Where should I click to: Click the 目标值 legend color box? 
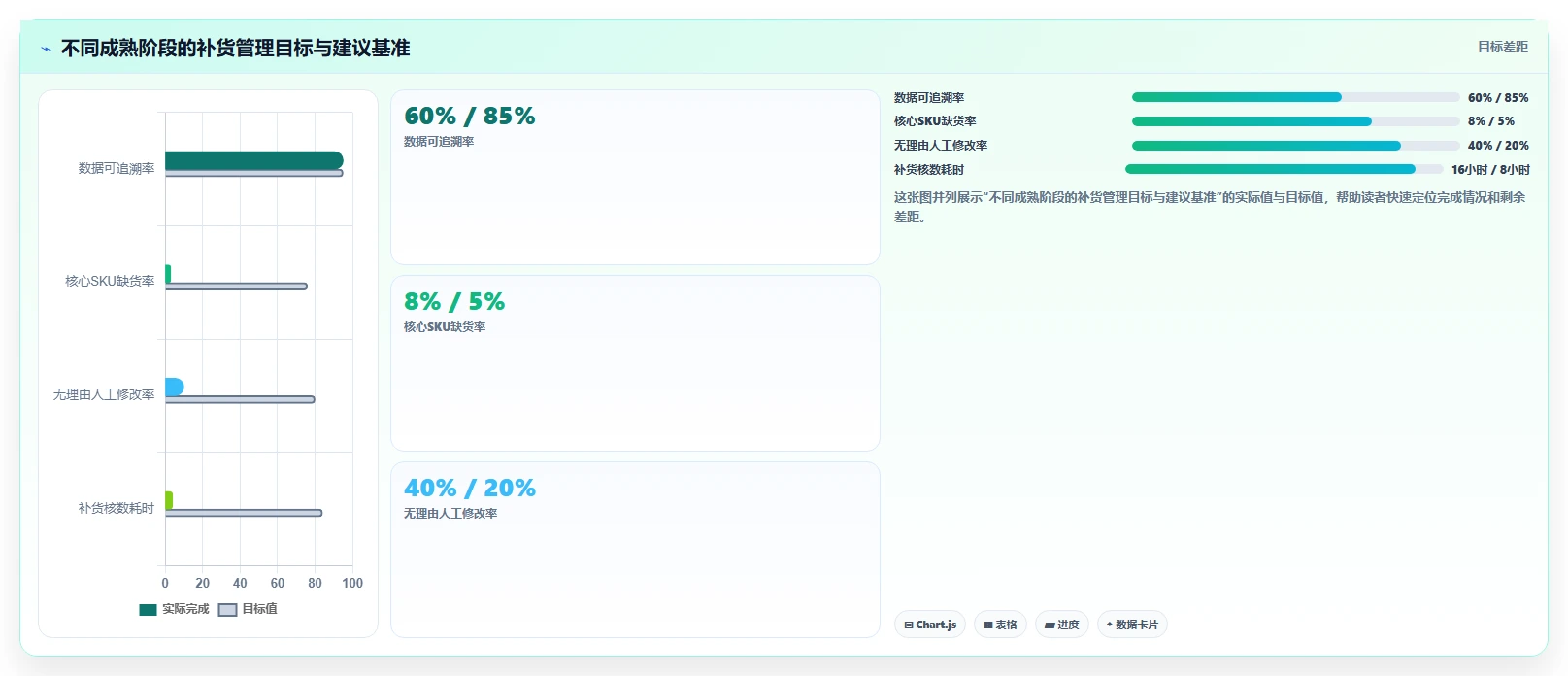coord(227,610)
